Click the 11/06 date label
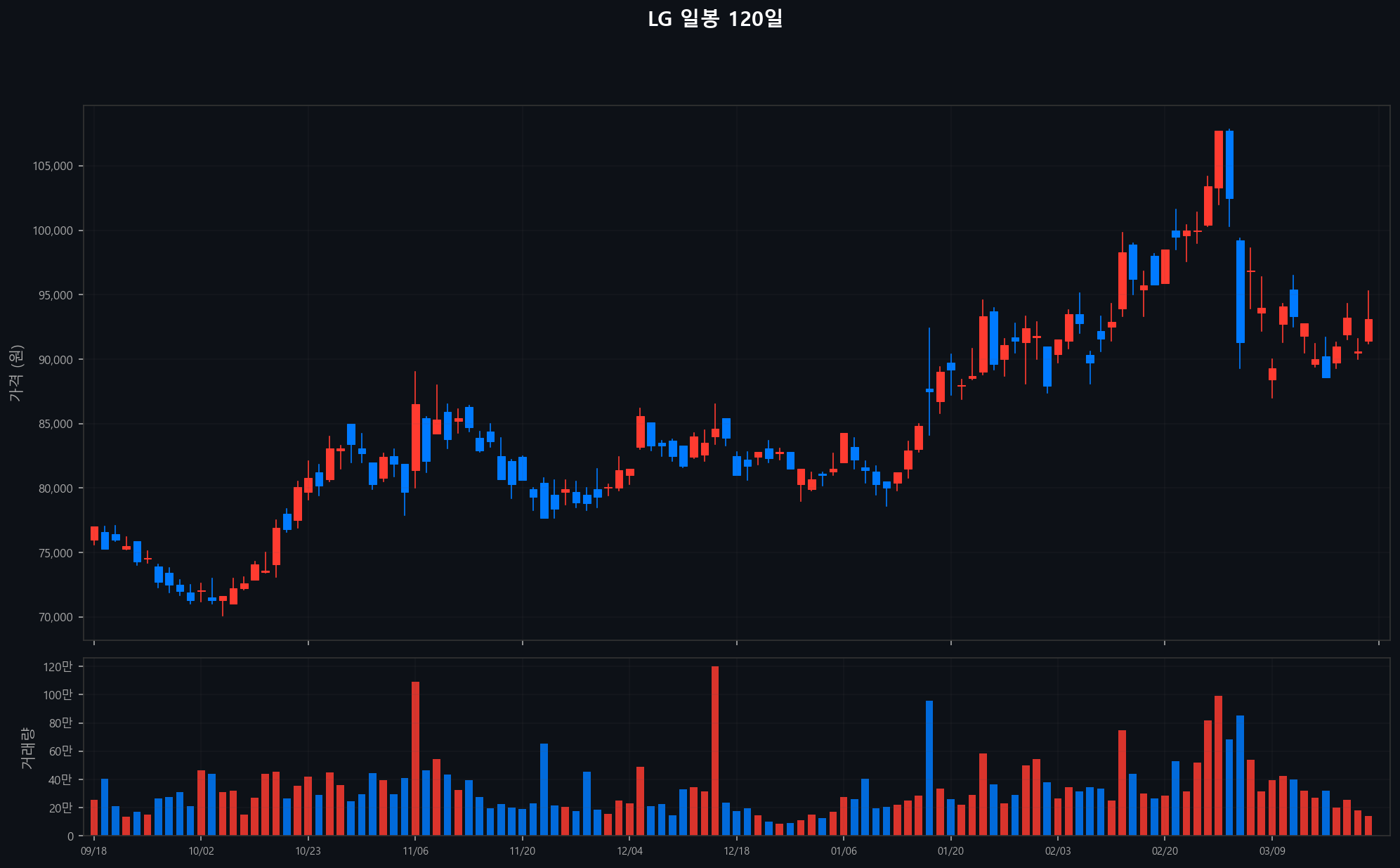Screen dimensions: 1400x868 pos(415,851)
